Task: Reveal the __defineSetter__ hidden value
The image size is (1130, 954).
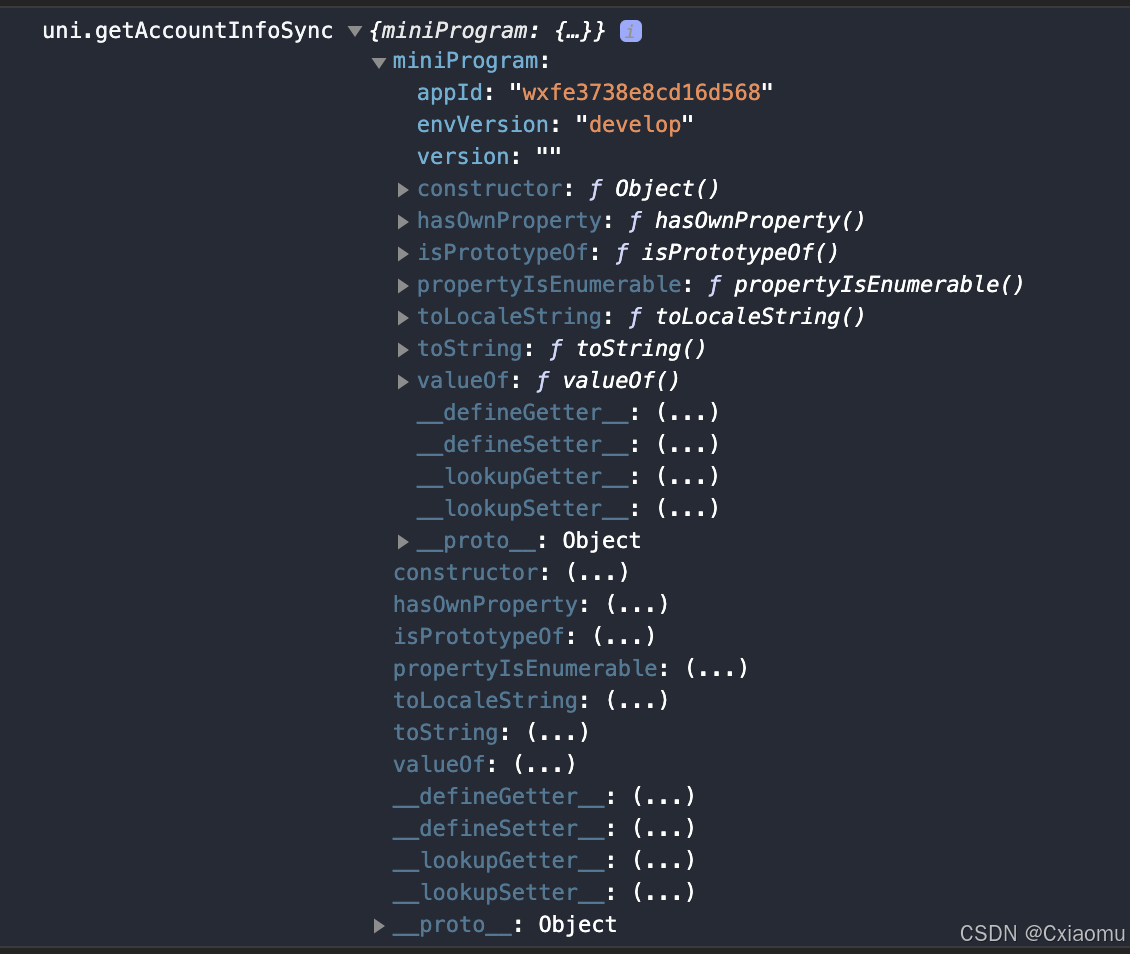Action: (x=687, y=444)
